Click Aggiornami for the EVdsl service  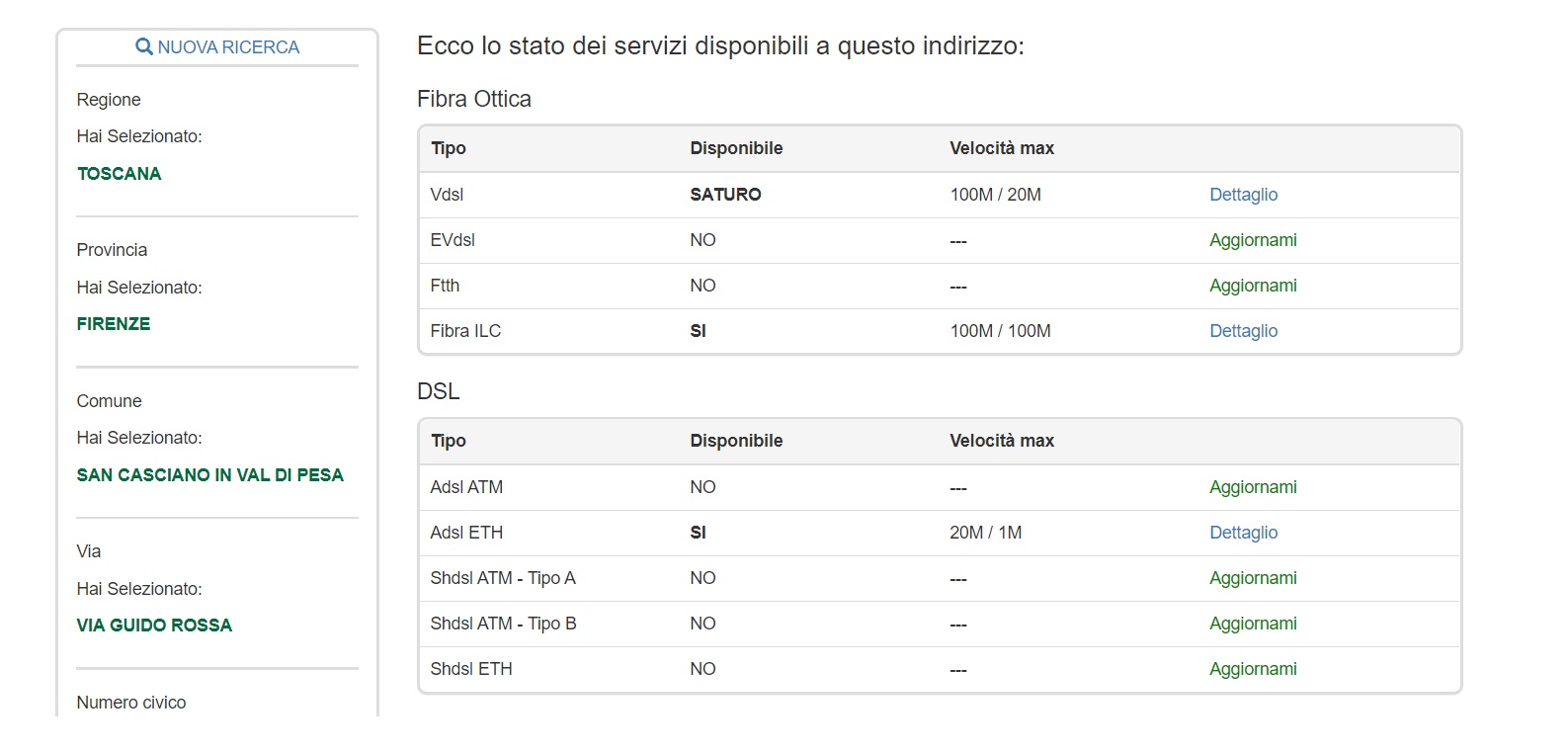pos(1253,240)
